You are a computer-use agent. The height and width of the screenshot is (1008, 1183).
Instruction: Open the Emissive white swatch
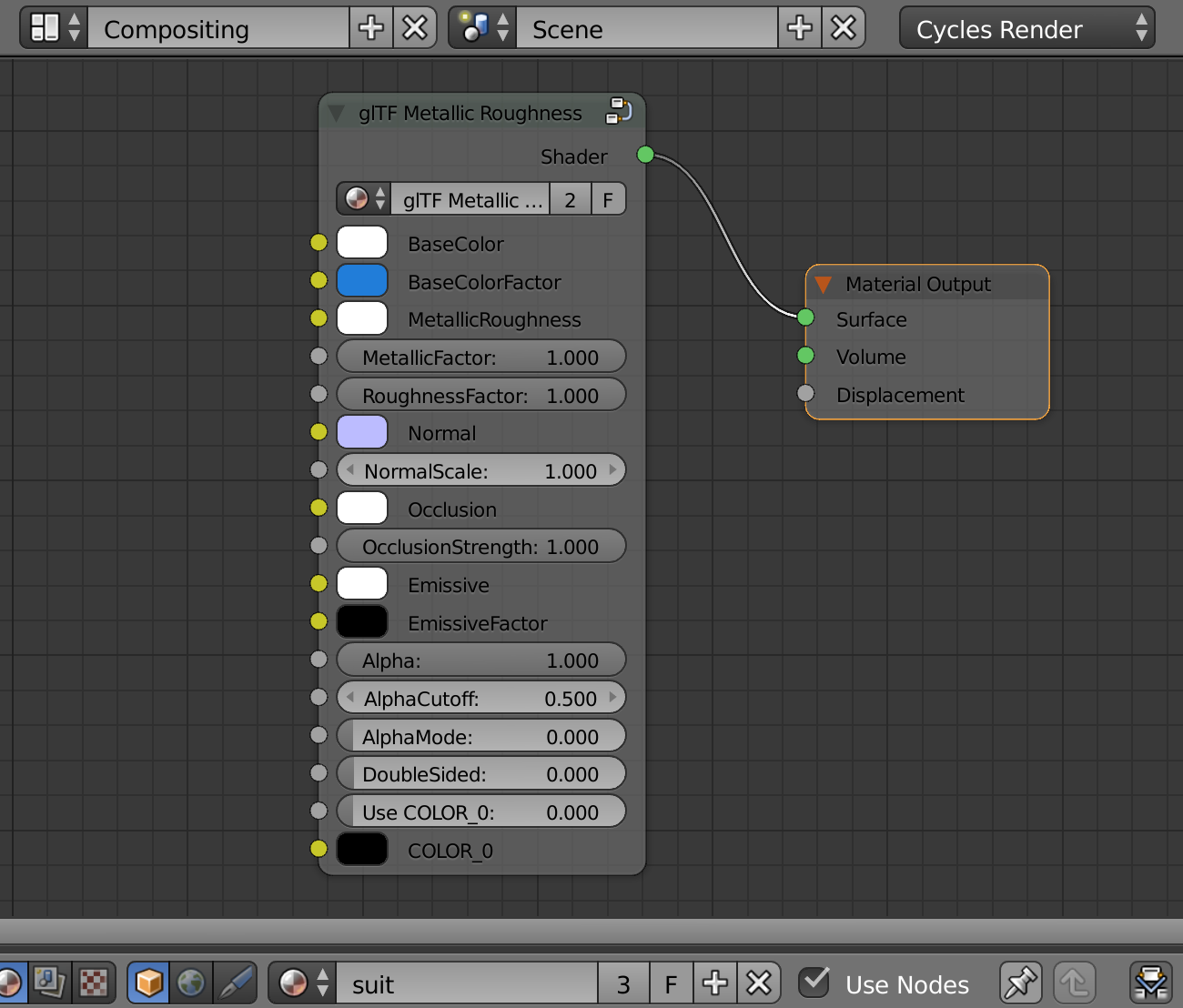(362, 583)
